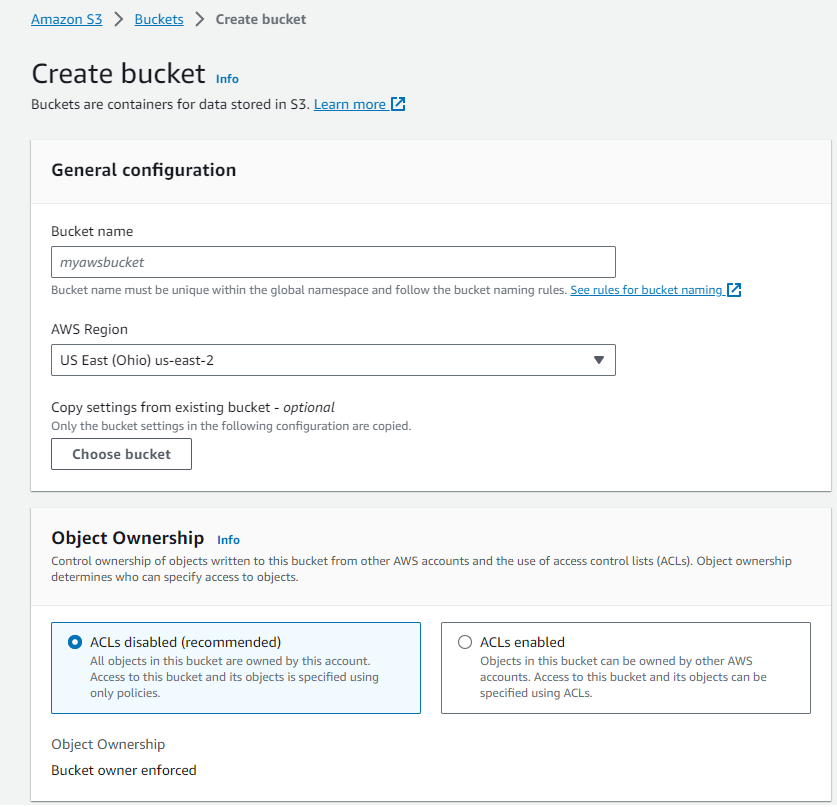Click the external link icon beside "Learn more"
837x807 pixels.
click(398, 103)
